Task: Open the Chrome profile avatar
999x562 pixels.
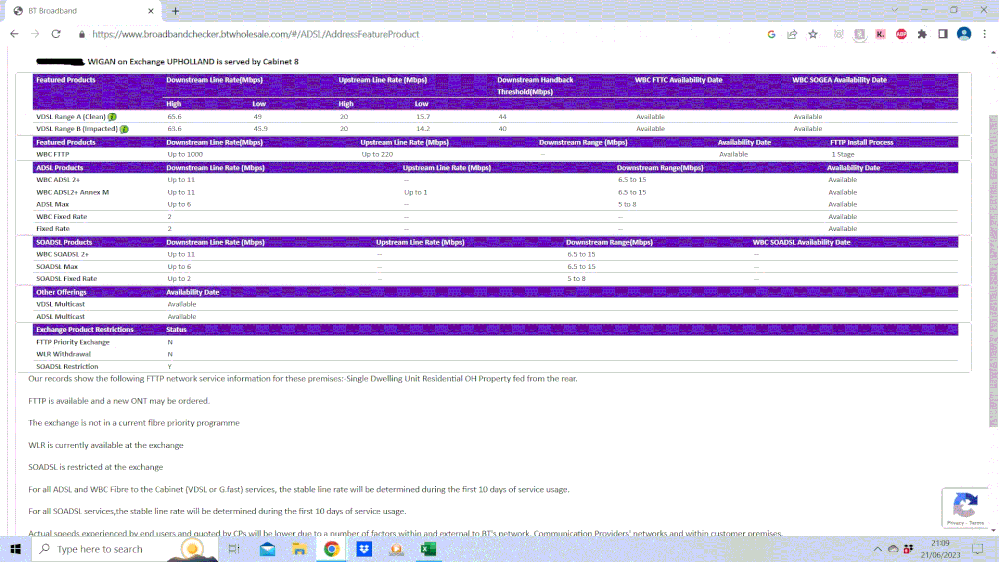Action: pyautogui.click(x=963, y=34)
